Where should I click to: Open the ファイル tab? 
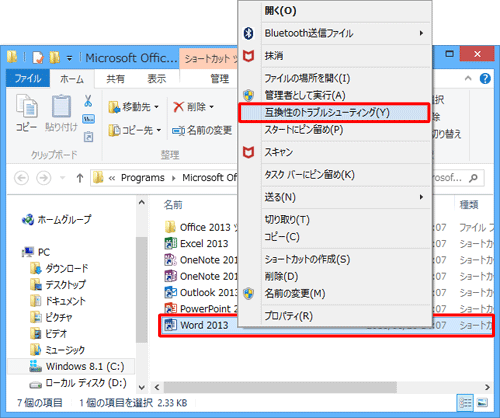[28, 79]
